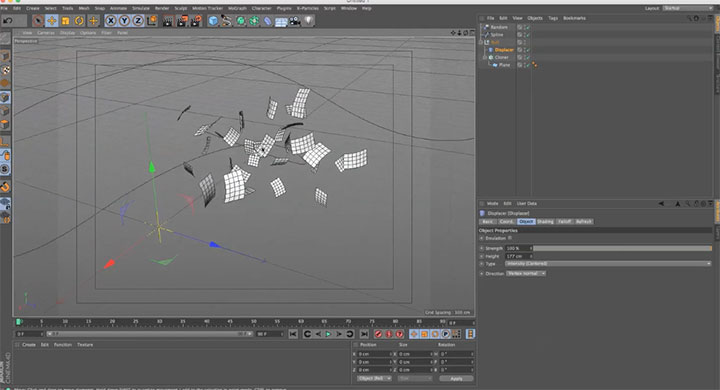Toggle the Plane object checkmark
Image resolution: width=720 pixels, height=390 pixels.
[x=528, y=65]
